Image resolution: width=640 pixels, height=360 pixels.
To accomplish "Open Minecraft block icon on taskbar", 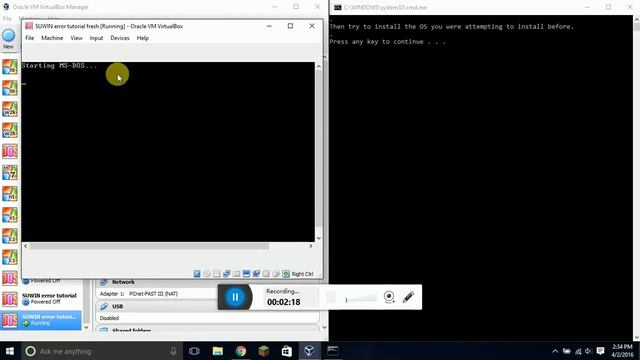I will click(x=264, y=351).
